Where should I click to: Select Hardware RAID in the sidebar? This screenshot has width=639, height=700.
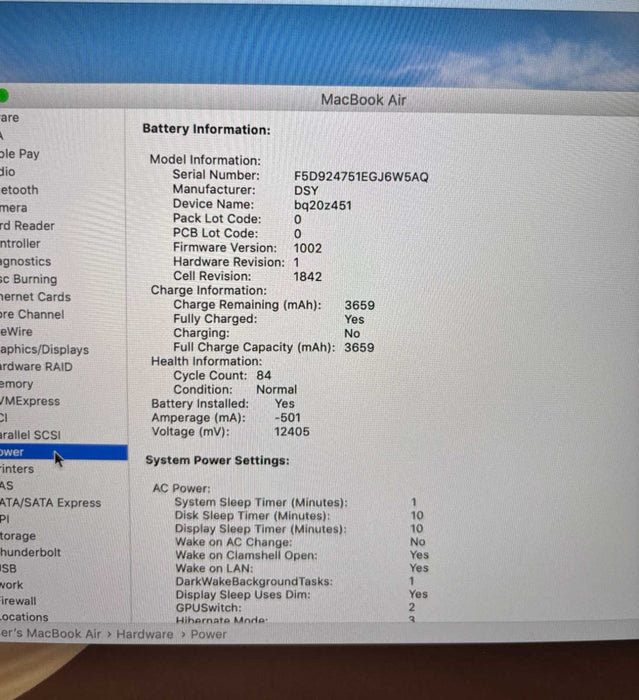point(36,367)
